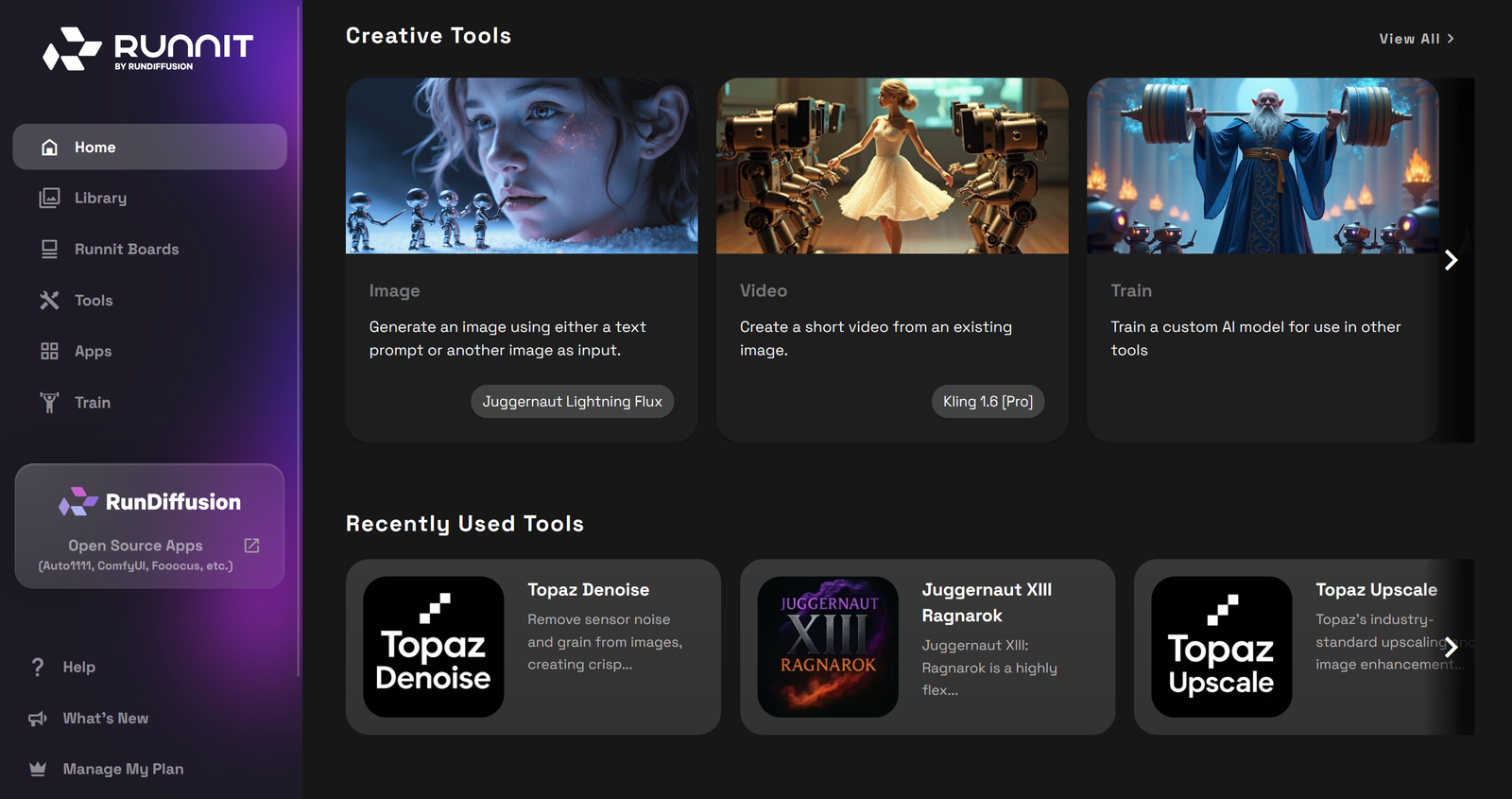
Task: Click the Topaz Denoise app icon
Action: tap(434, 647)
